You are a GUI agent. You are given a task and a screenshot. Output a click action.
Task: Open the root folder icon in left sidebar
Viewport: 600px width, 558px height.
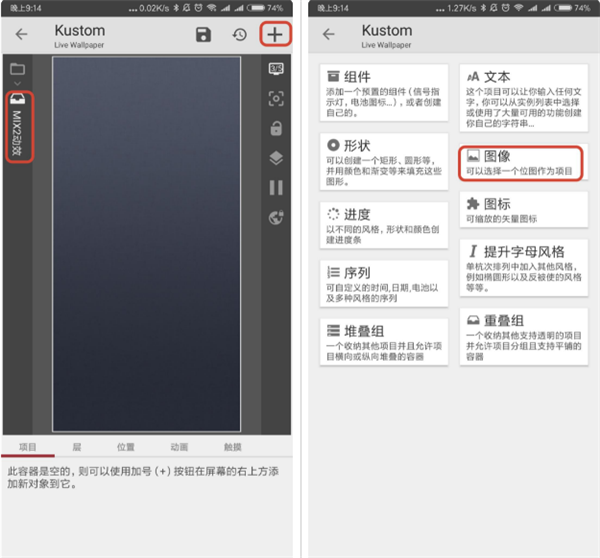[17, 69]
